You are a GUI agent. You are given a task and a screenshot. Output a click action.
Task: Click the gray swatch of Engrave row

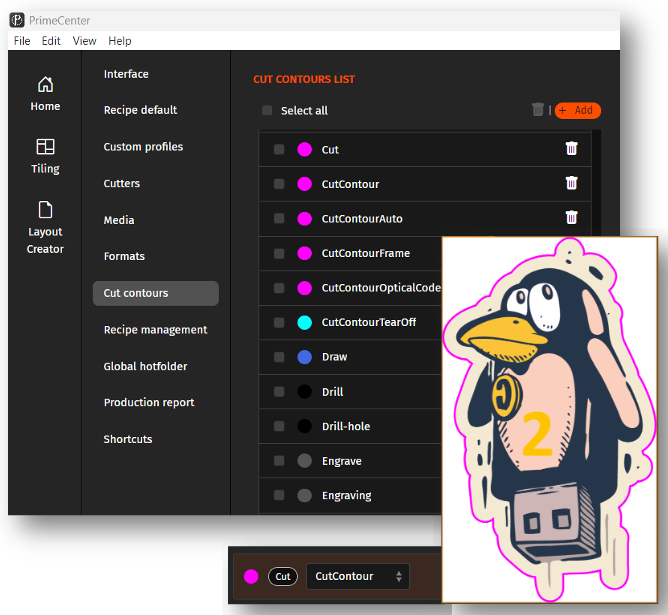pos(305,460)
